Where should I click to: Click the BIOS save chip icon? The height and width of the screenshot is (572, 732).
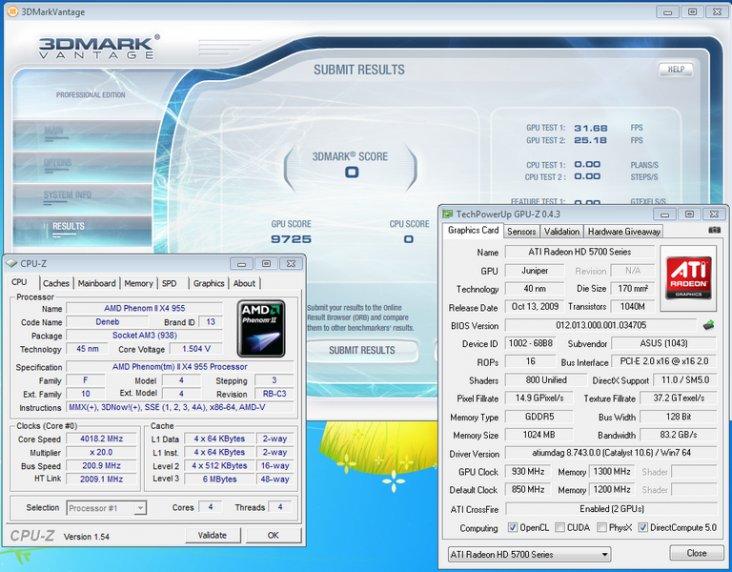tap(708, 325)
